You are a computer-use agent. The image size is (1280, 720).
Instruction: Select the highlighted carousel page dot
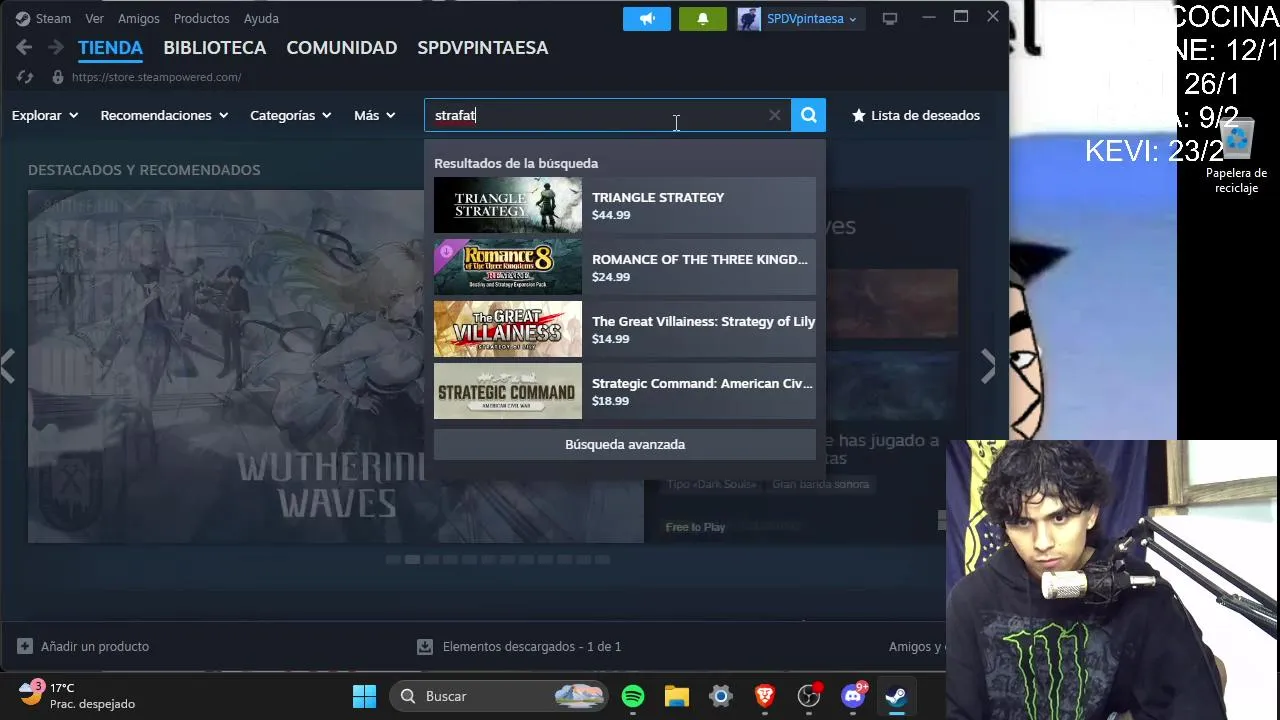412,560
